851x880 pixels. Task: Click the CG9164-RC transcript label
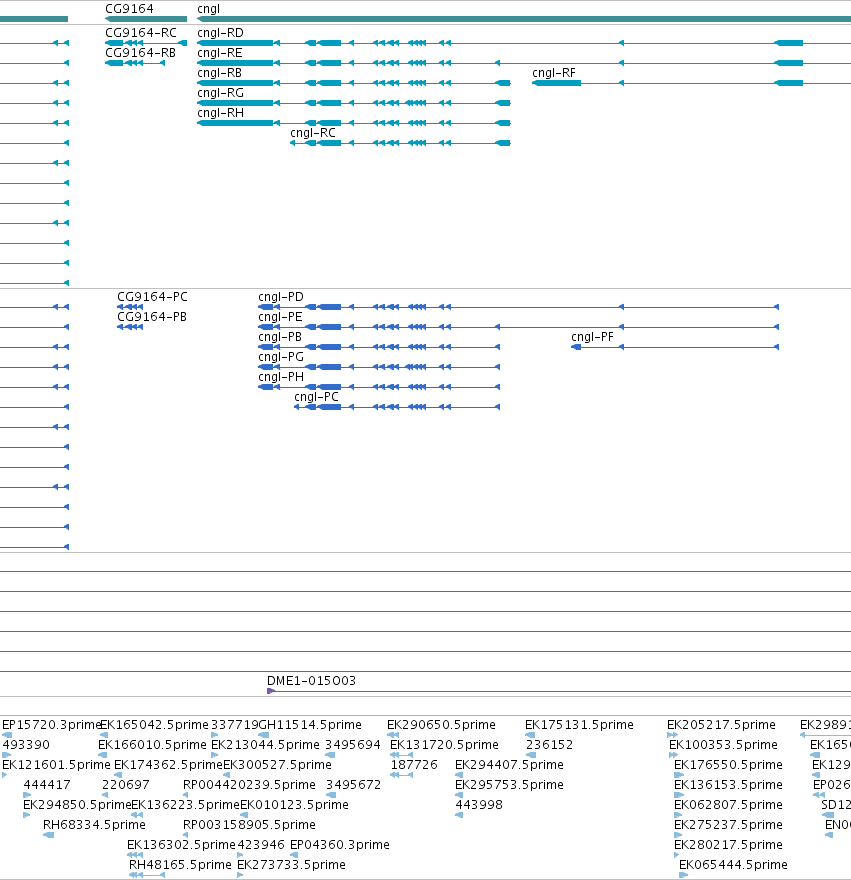[x=141, y=33]
